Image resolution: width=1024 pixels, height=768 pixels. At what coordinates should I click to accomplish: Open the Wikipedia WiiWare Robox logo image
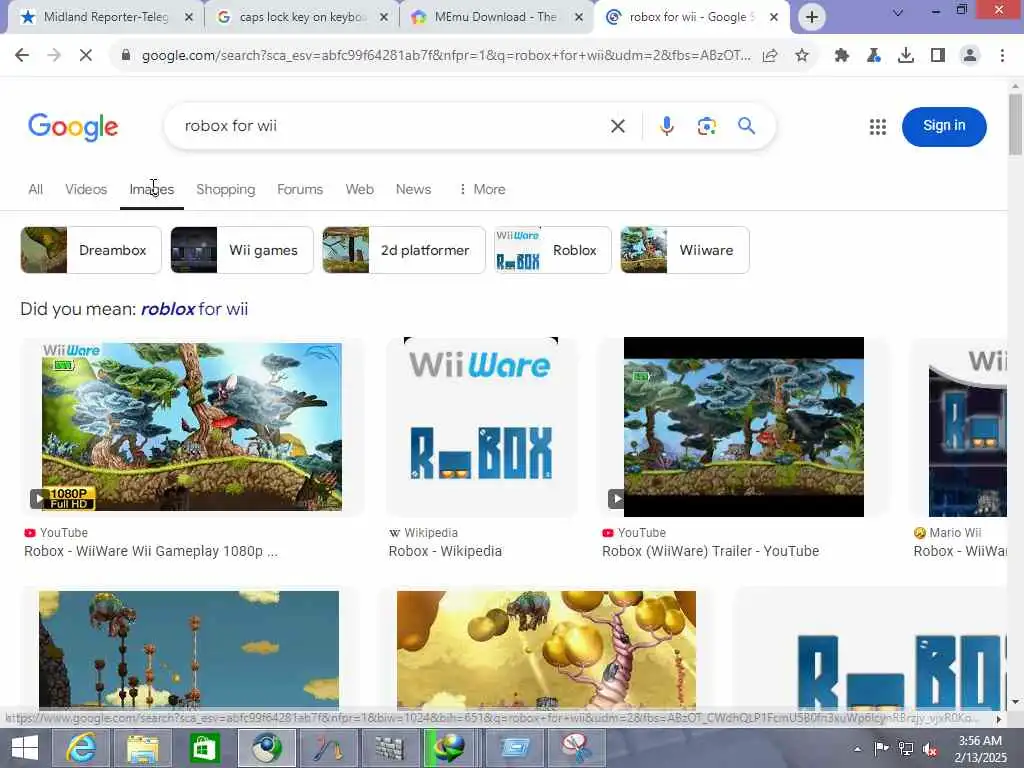point(481,426)
